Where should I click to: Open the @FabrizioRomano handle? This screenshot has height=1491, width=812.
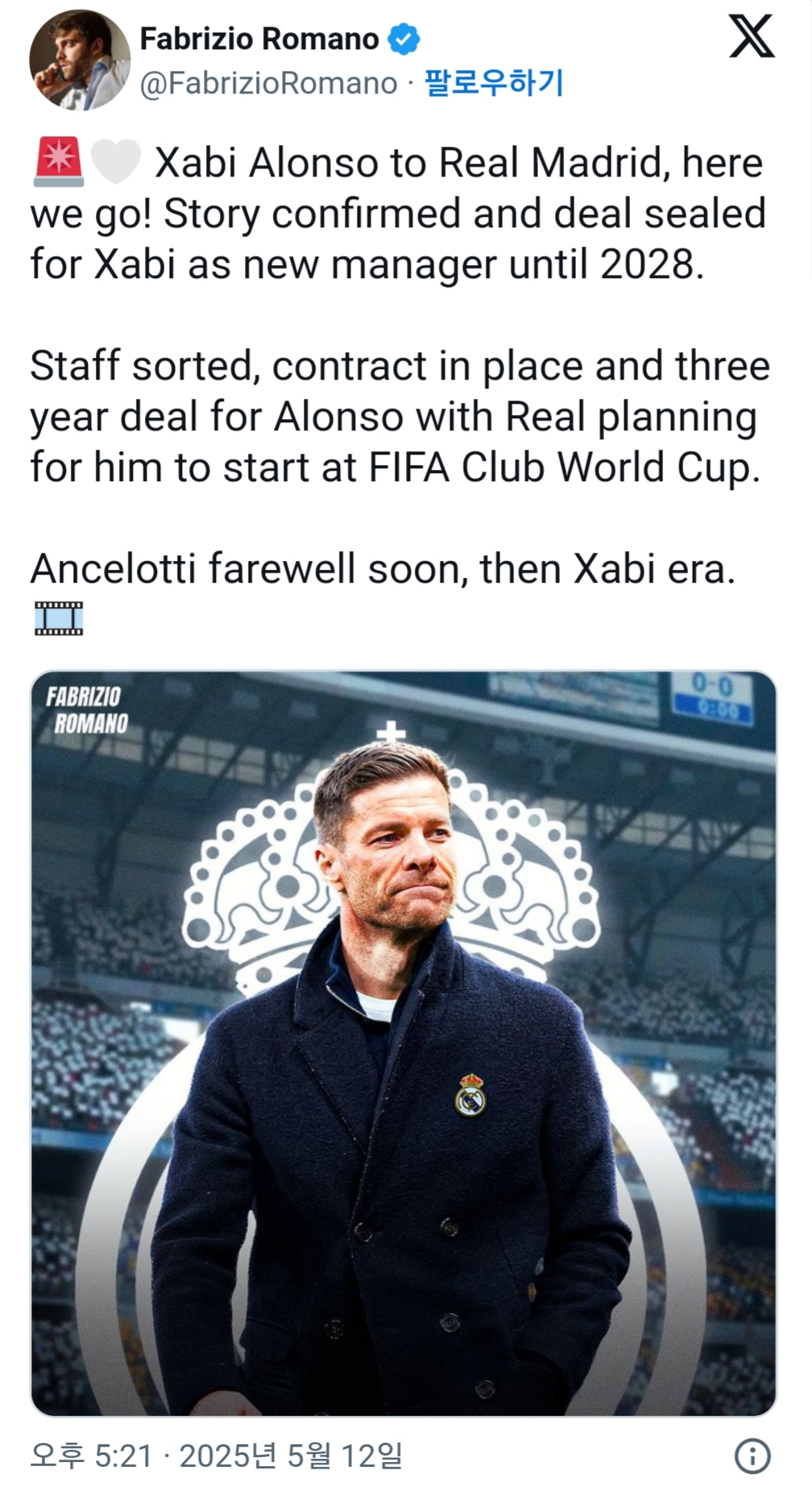pyautogui.click(x=268, y=83)
